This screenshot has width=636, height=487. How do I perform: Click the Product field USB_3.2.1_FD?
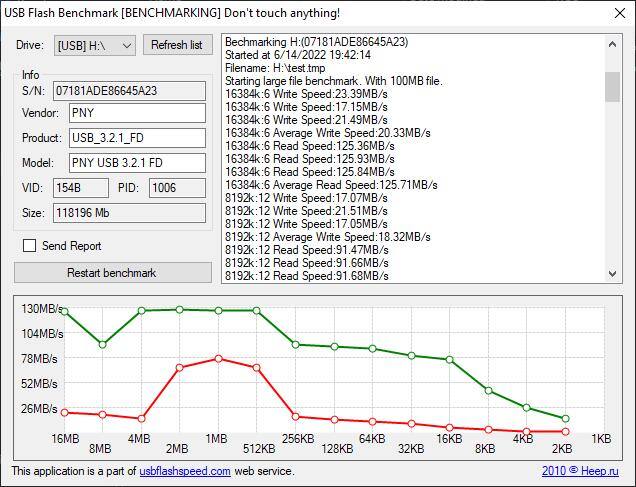pos(137,138)
